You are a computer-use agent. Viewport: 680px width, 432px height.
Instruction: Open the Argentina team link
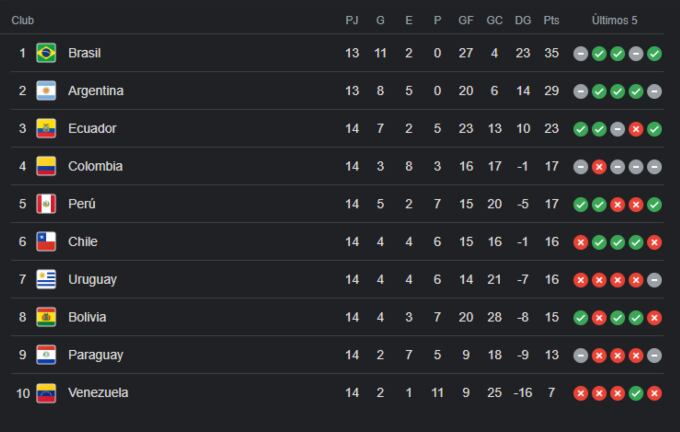click(96, 91)
